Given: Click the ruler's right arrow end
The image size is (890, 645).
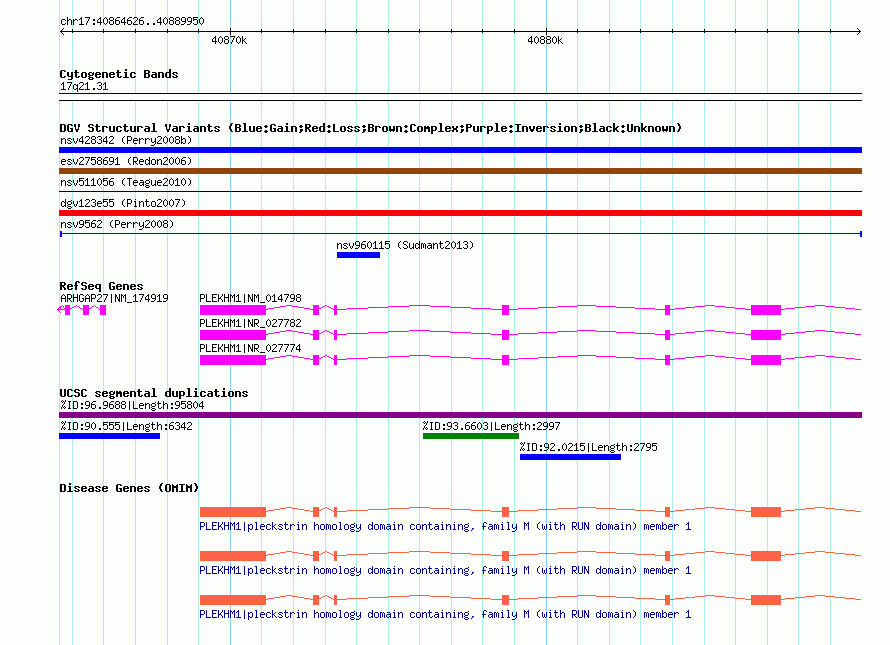Looking at the screenshot, I should (x=858, y=31).
